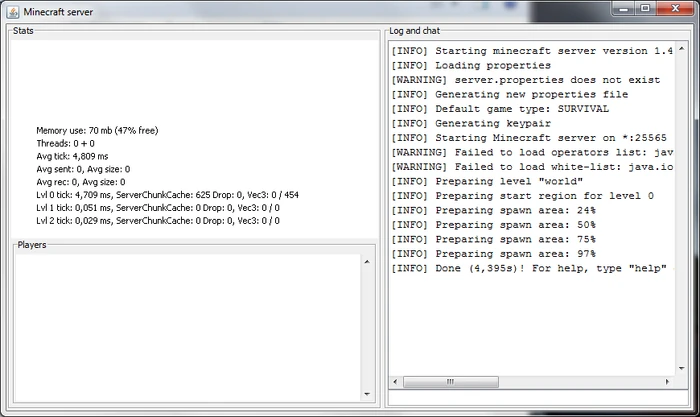Screen dimensions: 700x417
Task: Click the Memory use stats line
Action: (97, 130)
